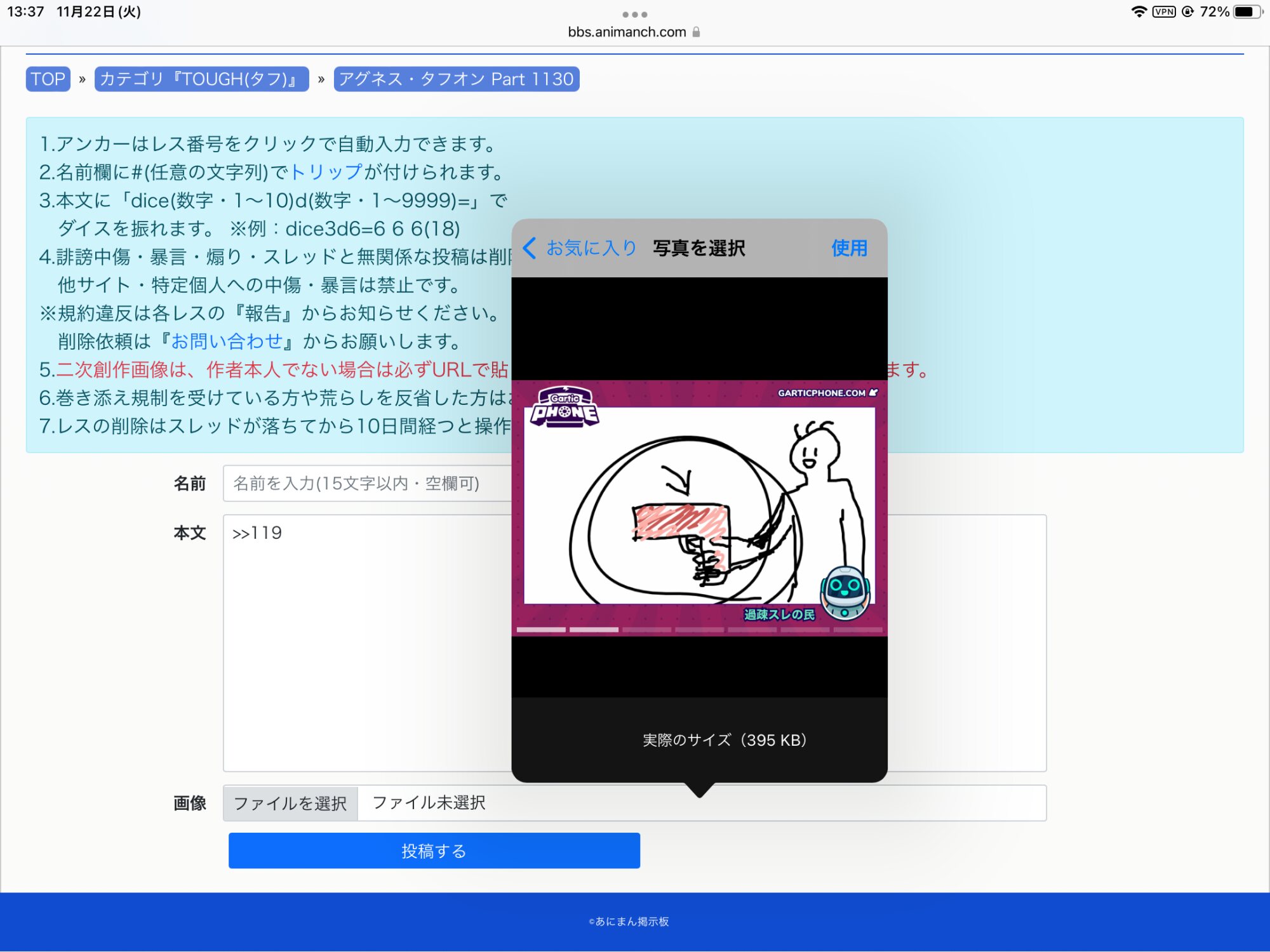
Task: Open カテゴリ『TOUGH(タフ)』 breadcrumb
Action: 201,79
